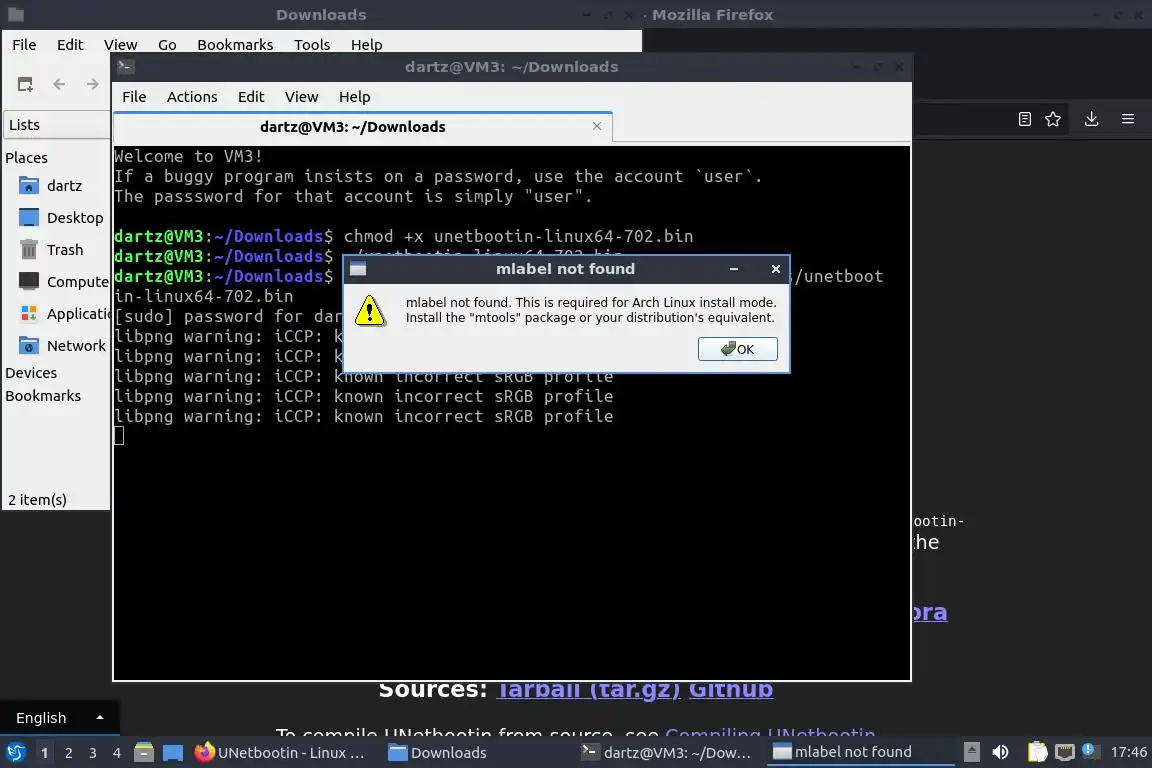Click the '2 item(s)' status bar text

tap(37, 500)
